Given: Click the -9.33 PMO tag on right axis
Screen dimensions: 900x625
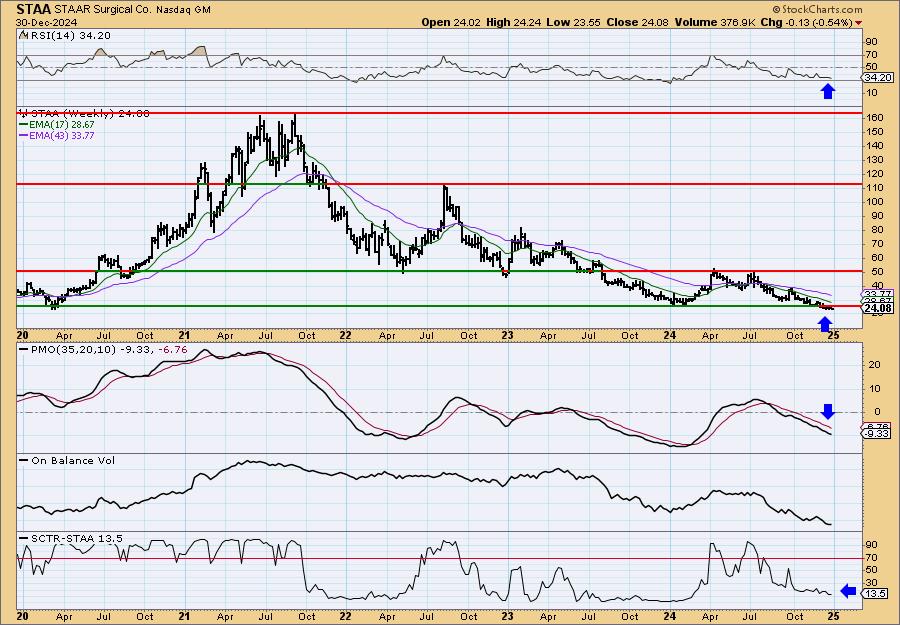Looking at the screenshot, I should pyautogui.click(x=876, y=434).
